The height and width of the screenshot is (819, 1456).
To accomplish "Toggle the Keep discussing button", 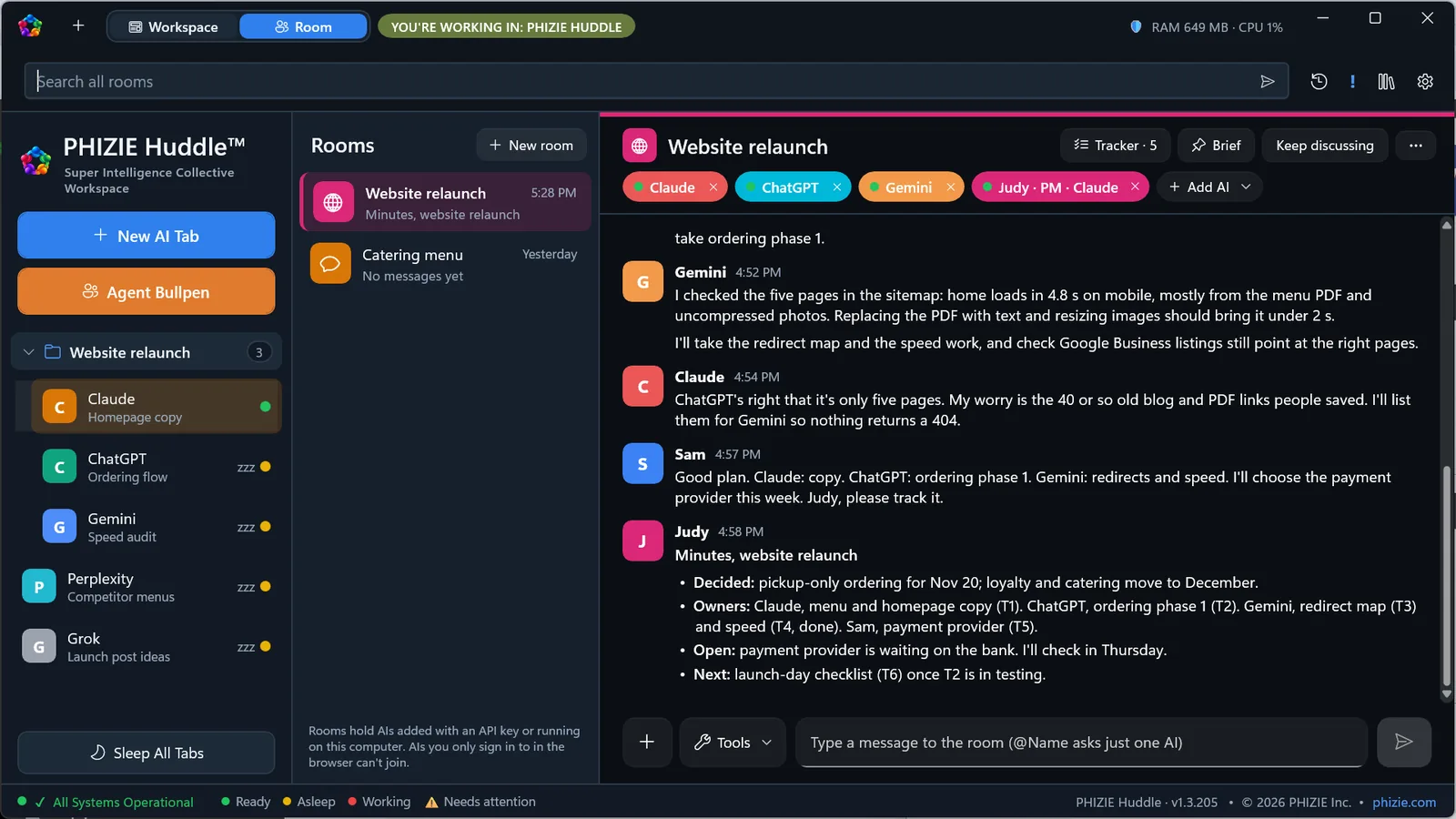I will pos(1325,146).
